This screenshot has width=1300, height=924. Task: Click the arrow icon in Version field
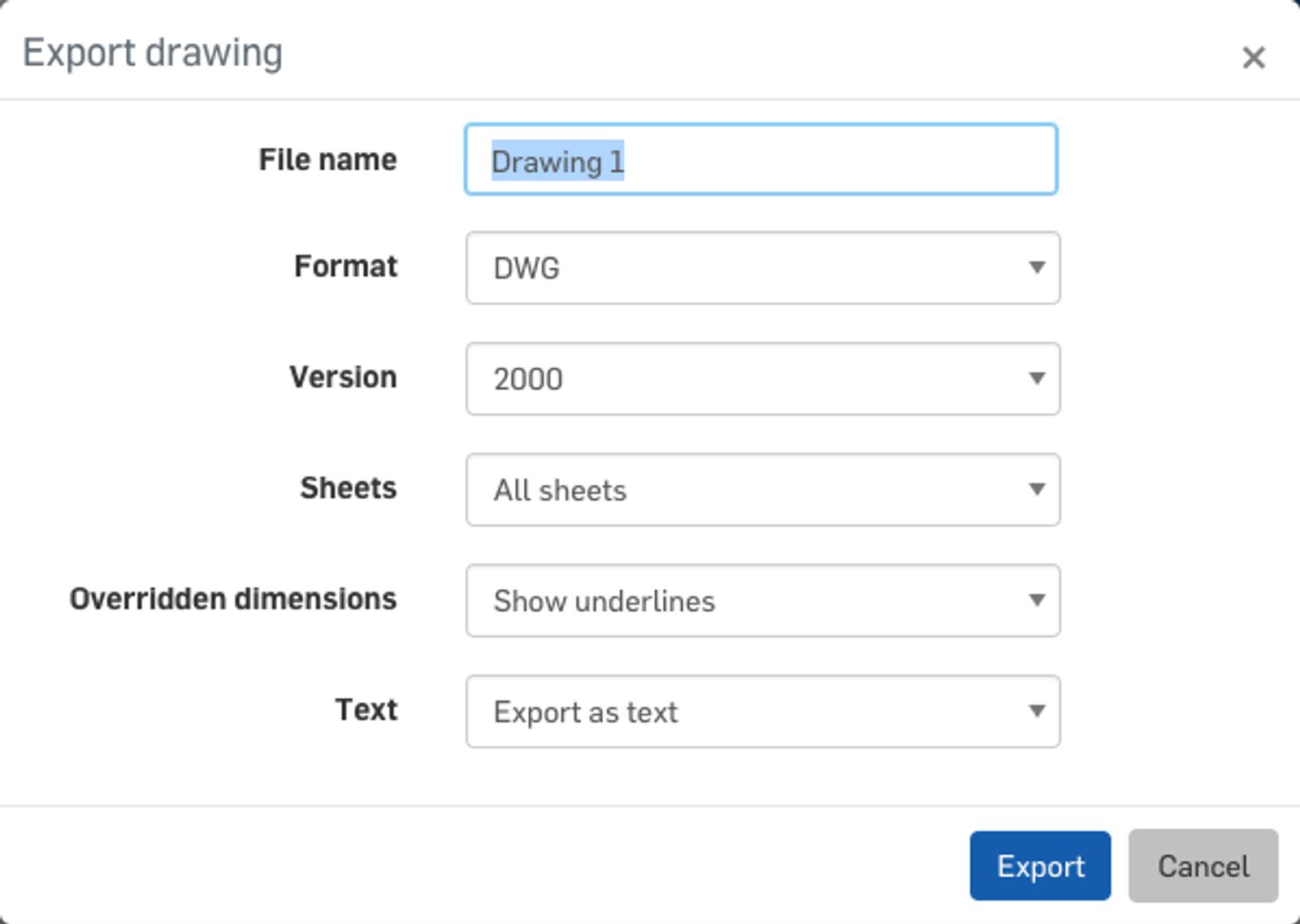1036,378
